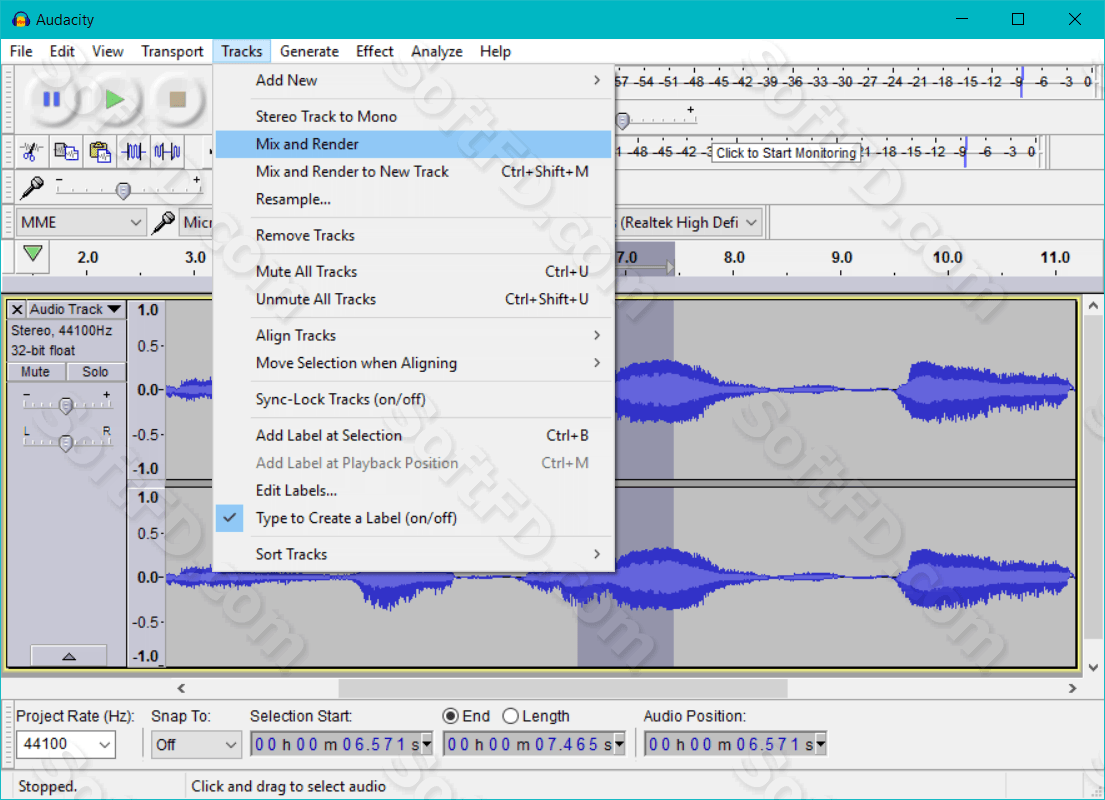Open the Transport menu
This screenshot has height=800, width=1105.
point(172,51)
